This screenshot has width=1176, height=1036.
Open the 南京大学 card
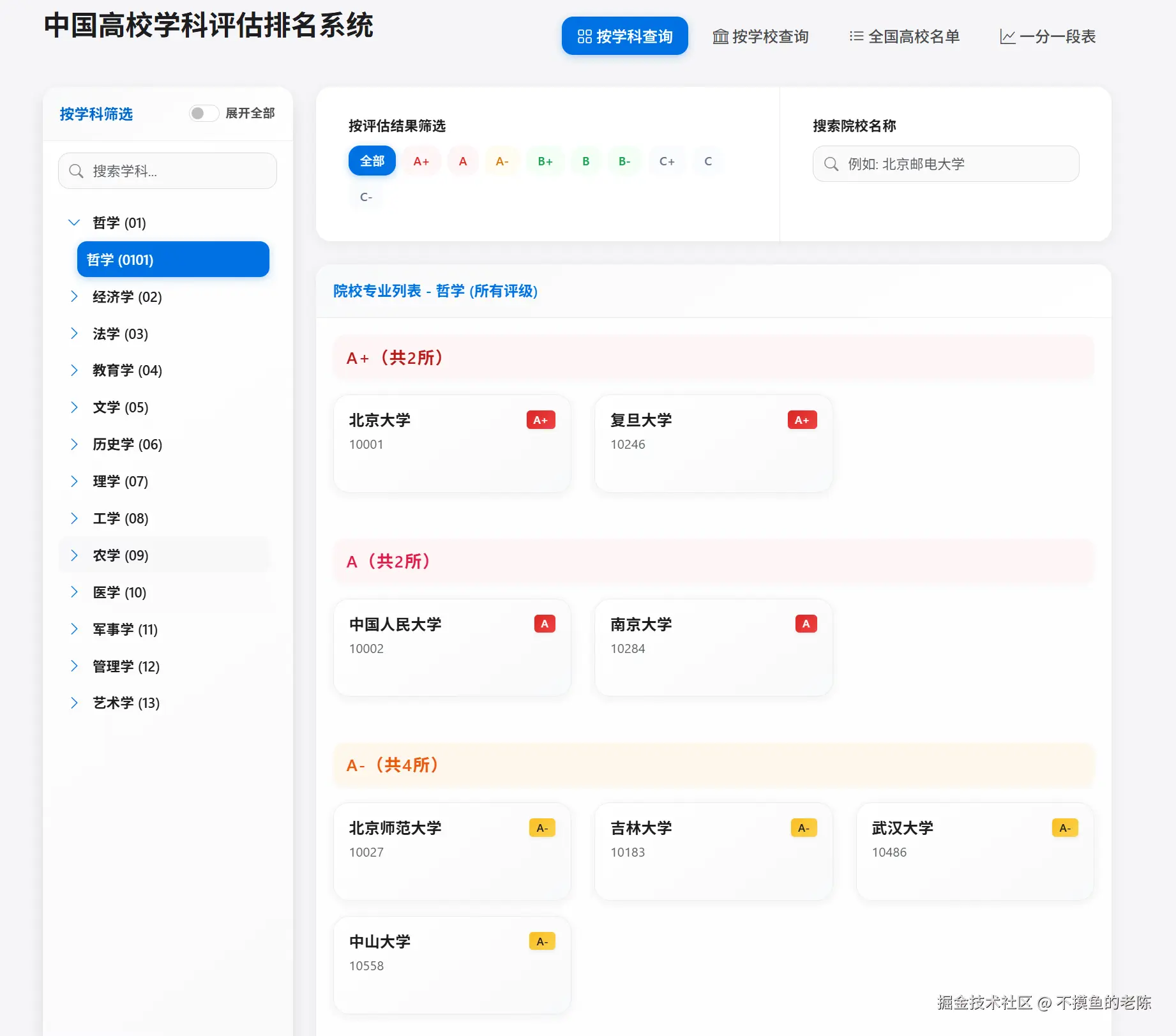(x=713, y=647)
